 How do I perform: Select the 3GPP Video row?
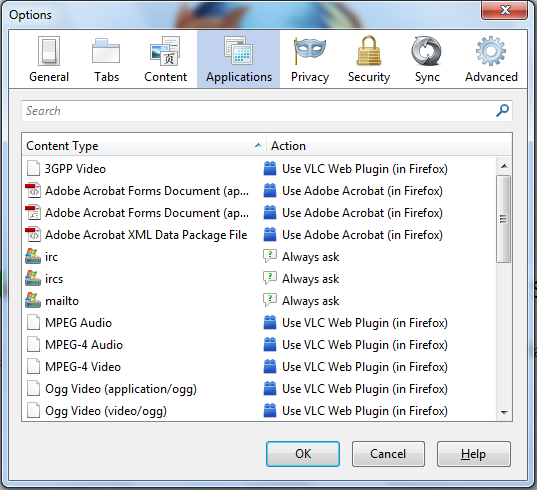click(x=259, y=169)
